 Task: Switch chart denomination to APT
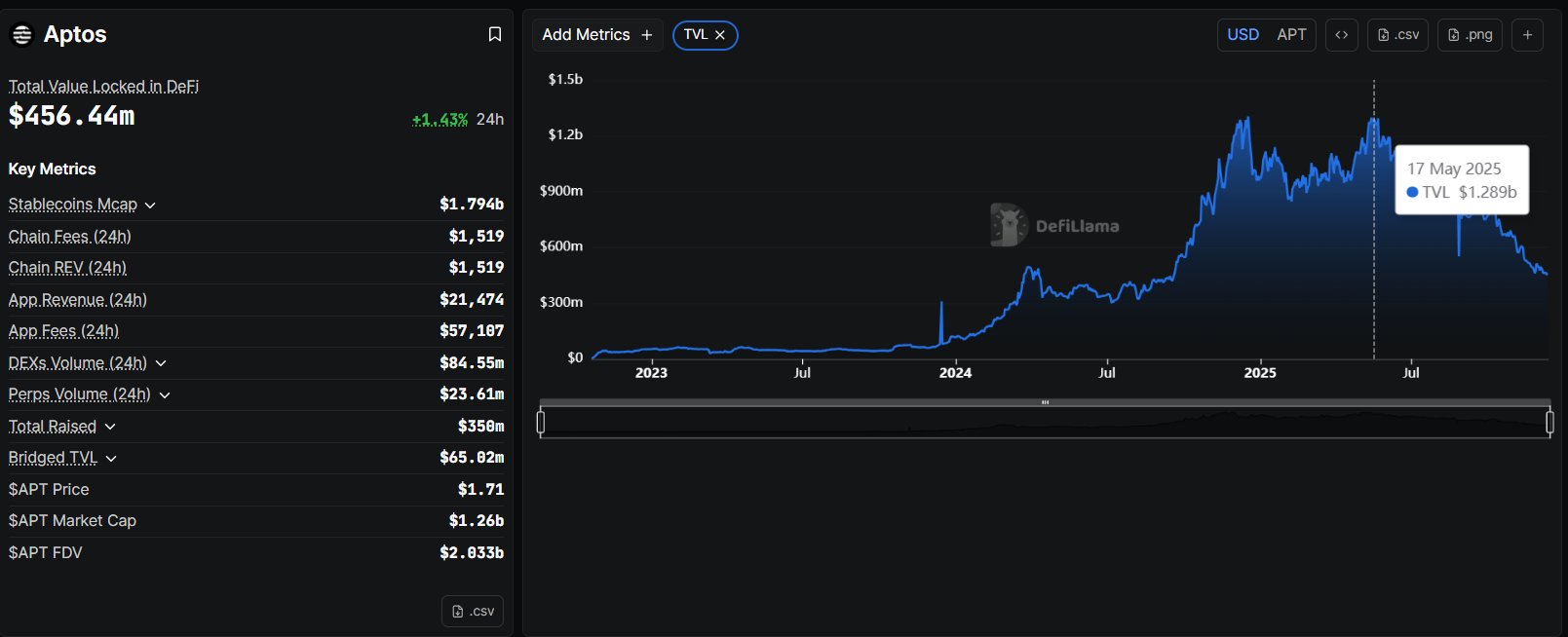[1291, 35]
